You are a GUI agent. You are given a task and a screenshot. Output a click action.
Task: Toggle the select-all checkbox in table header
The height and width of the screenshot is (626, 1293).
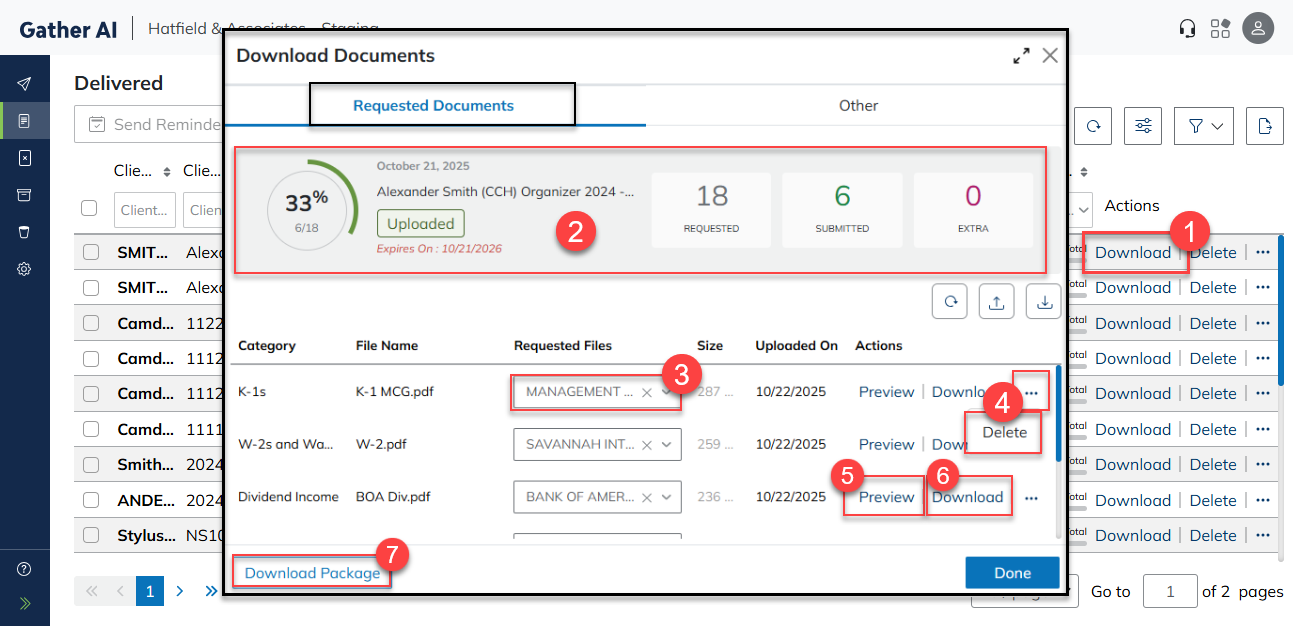coord(89,208)
